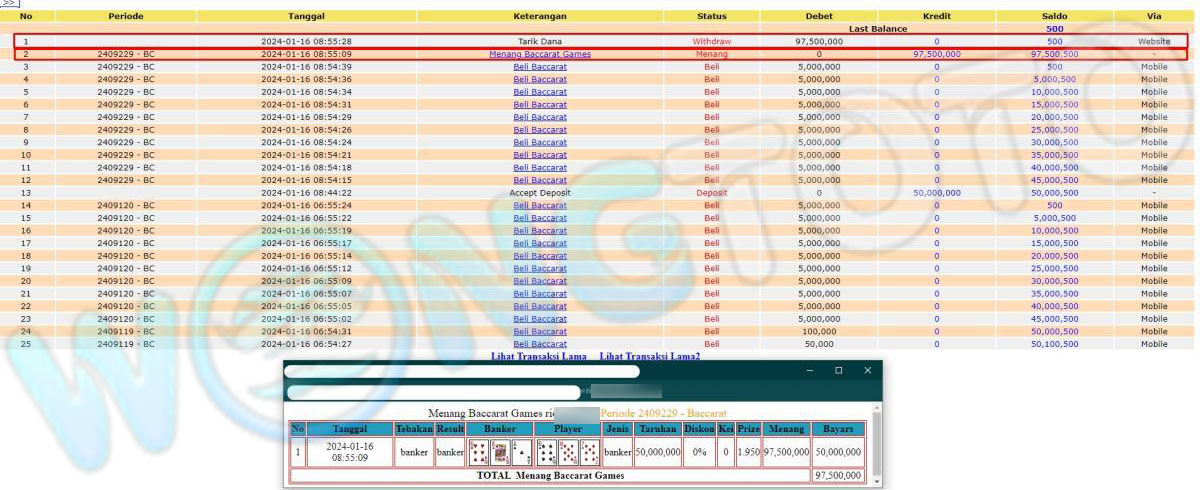Maximize the baccarat result popup window

pos(838,370)
